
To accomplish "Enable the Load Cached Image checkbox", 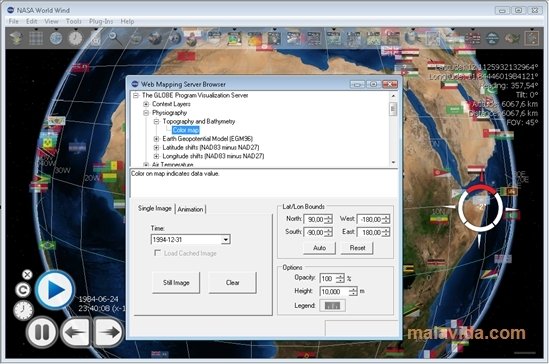I will pos(157,253).
